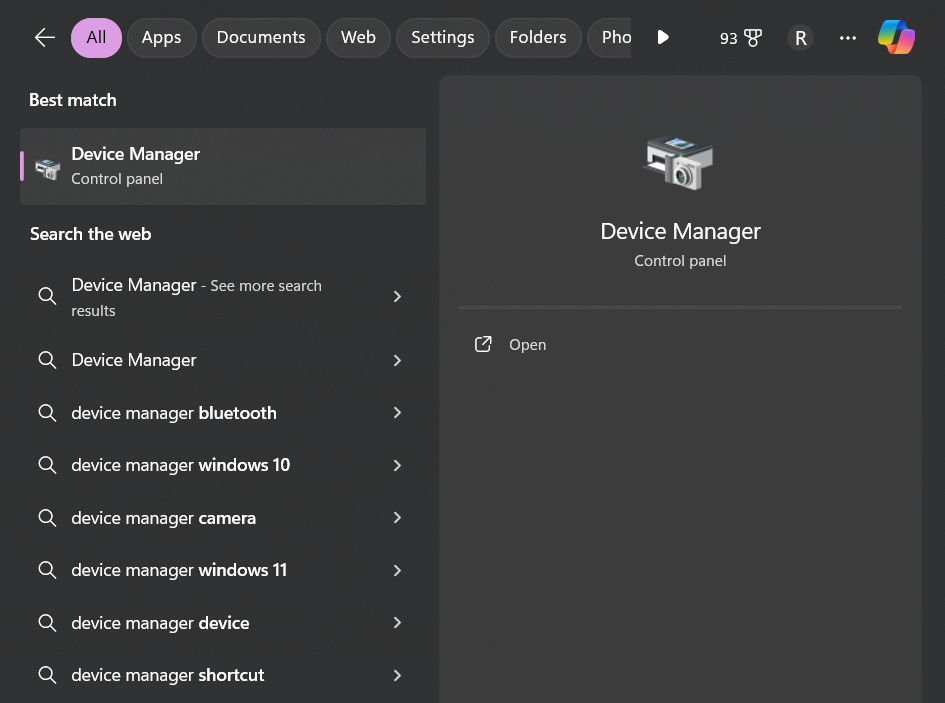
Task: Click the Open external-link icon
Action: pos(483,344)
